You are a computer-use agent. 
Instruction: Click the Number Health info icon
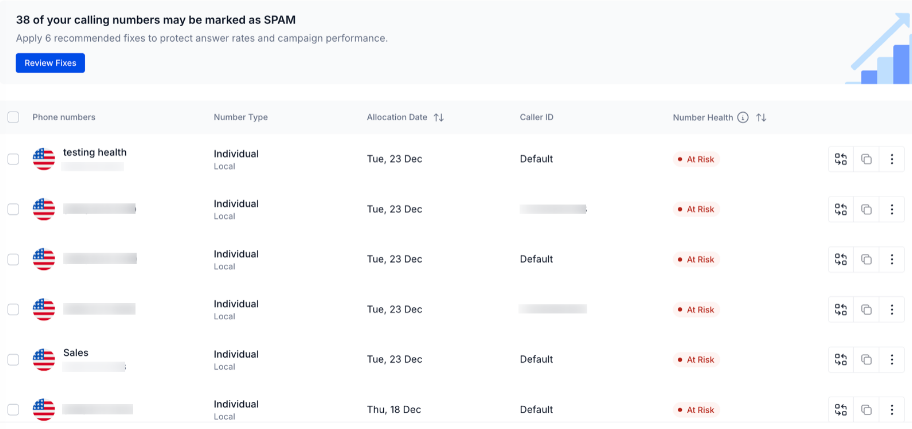pyautogui.click(x=743, y=117)
